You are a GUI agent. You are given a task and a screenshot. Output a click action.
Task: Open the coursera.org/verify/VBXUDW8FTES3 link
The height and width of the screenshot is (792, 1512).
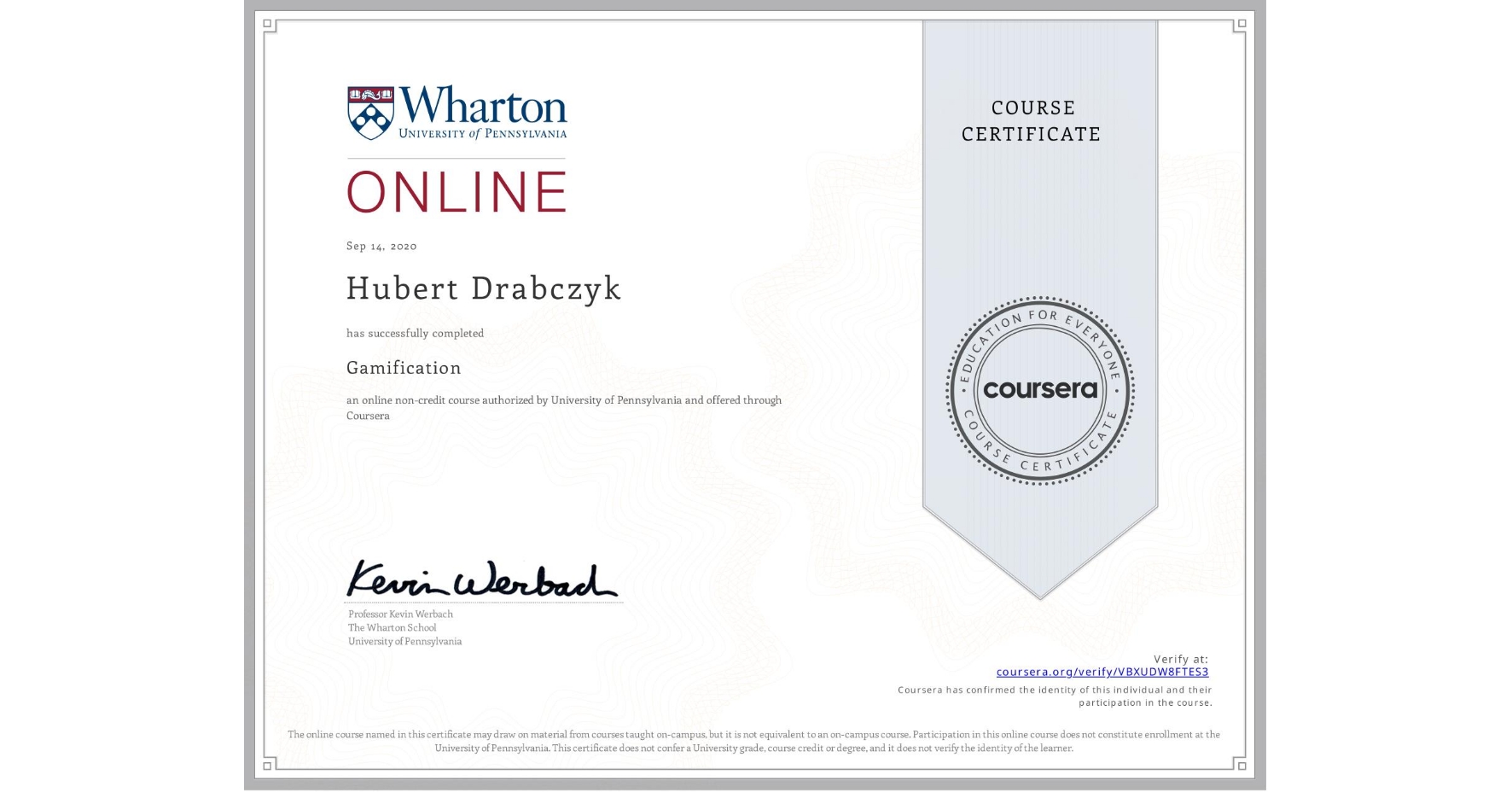point(1102,673)
